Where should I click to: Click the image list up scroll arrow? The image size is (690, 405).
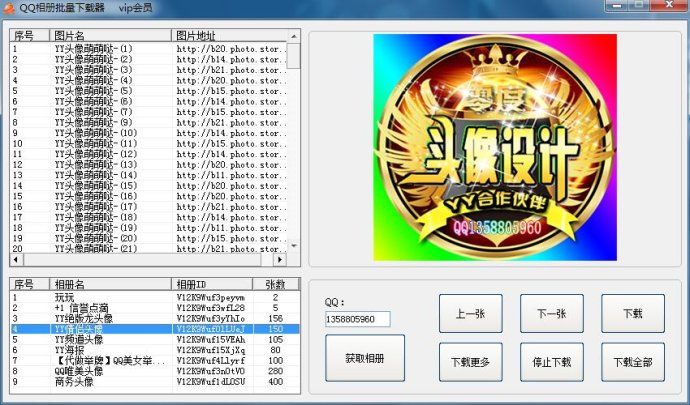pyautogui.click(x=294, y=36)
